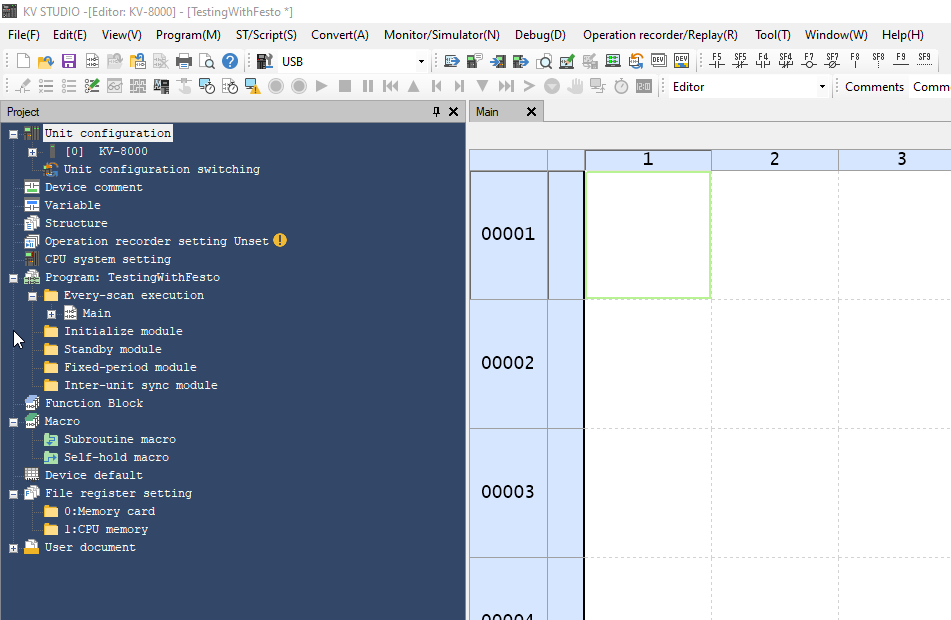The height and width of the screenshot is (620, 951).
Task: Click the blue Help question-mark icon
Action: pyautogui.click(x=230, y=61)
